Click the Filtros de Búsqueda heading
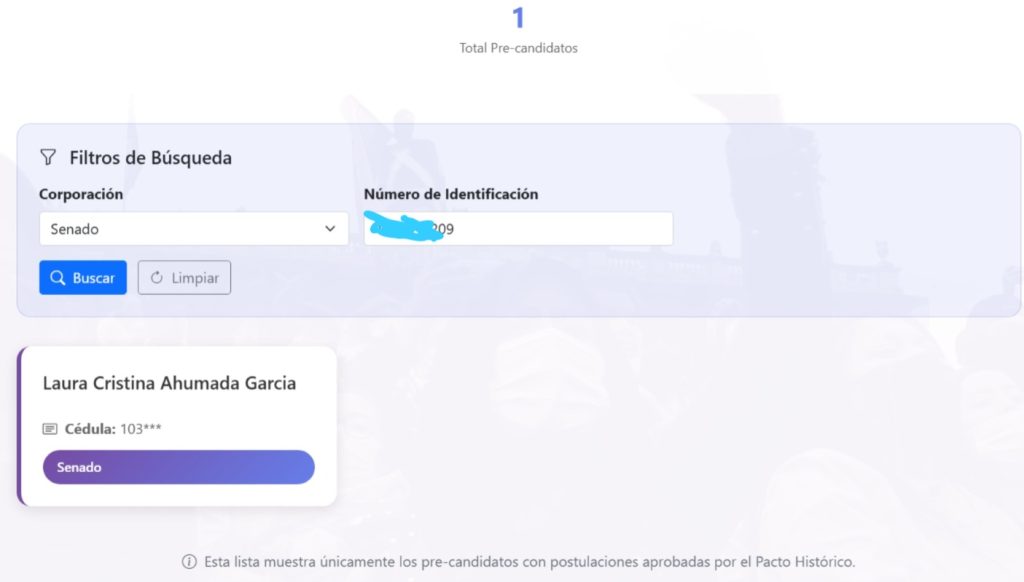 click(150, 157)
